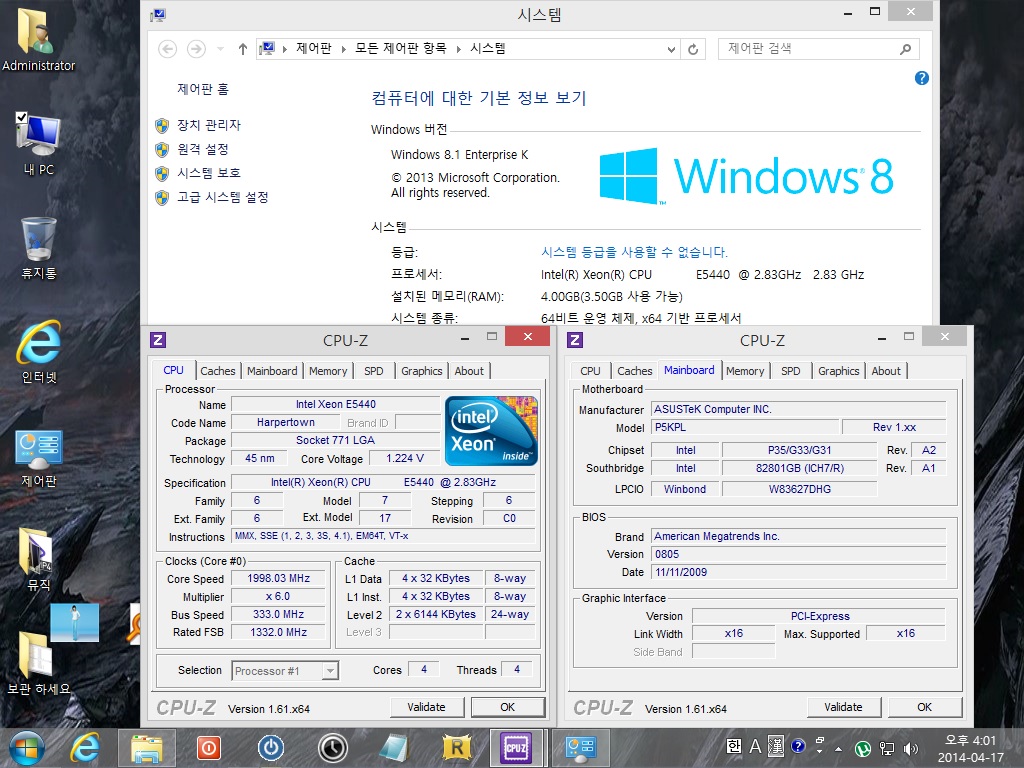Switch to CPU tab in right CPU-Z
Image resolution: width=1024 pixels, height=768 pixels.
tap(590, 371)
